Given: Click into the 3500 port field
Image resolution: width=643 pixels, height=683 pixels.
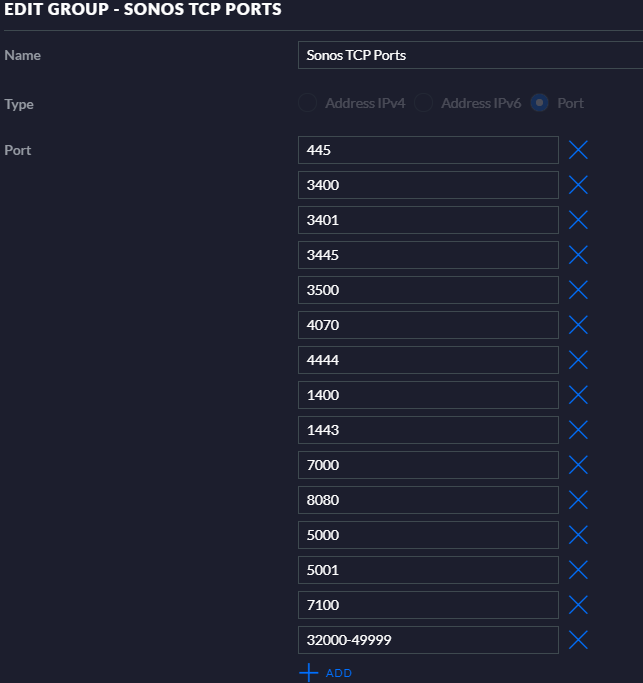Looking at the screenshot, I should (428, 290).
